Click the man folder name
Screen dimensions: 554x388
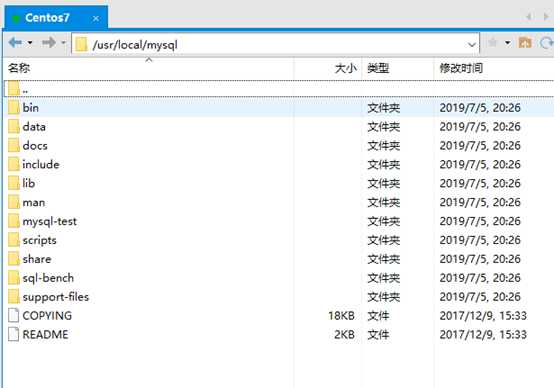pyautogui.click(x=34, y=202)
